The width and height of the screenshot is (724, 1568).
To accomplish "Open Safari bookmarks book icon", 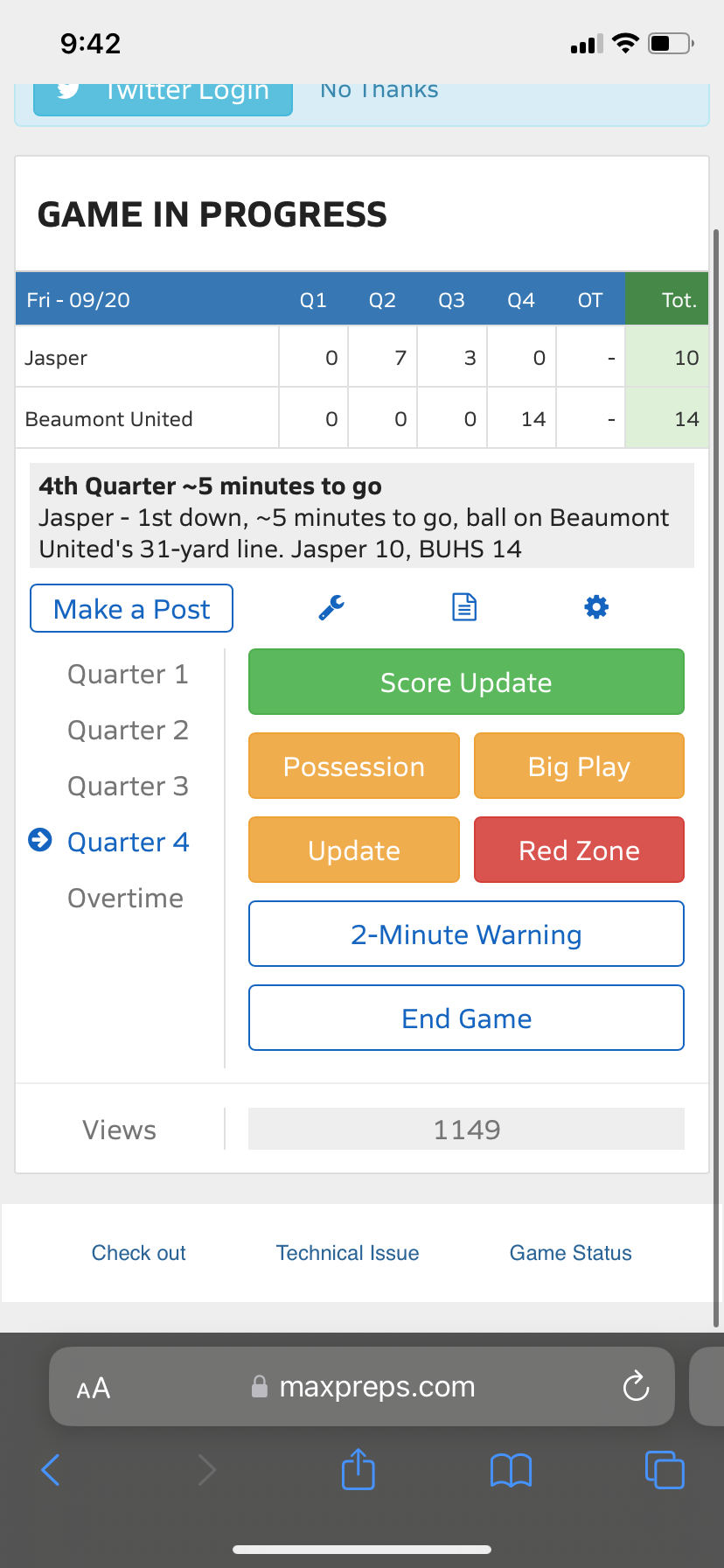I will pos(512,1470).
